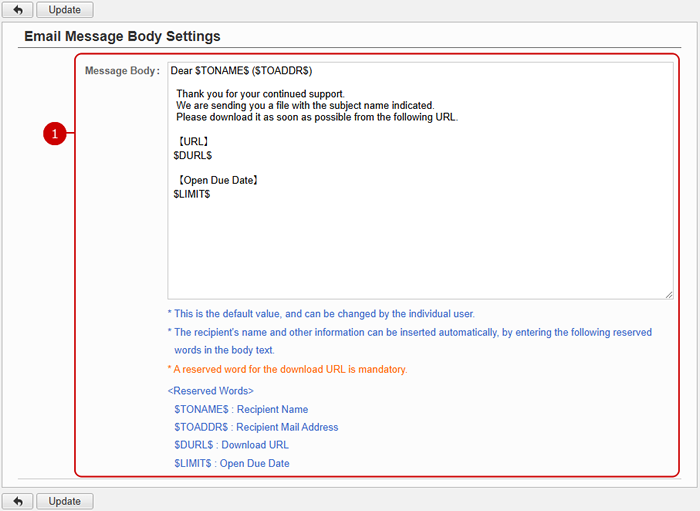Click the top Update button
This screenshot has height=511, width=700.
(x=65, y=9)
